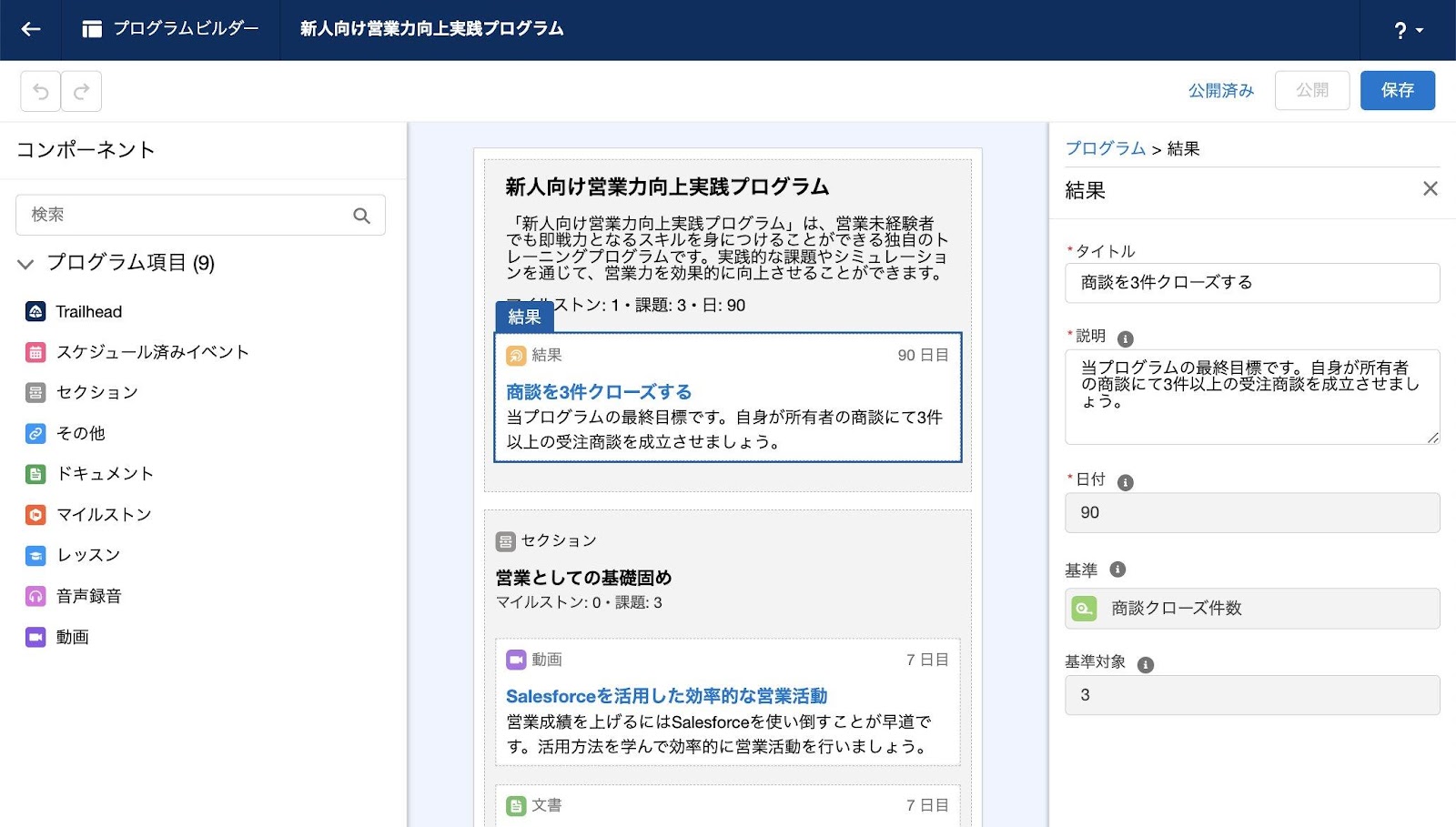Screen dimensions: 1456x827
Task: Select the マイルストン component icon
Action: (35, 515)
